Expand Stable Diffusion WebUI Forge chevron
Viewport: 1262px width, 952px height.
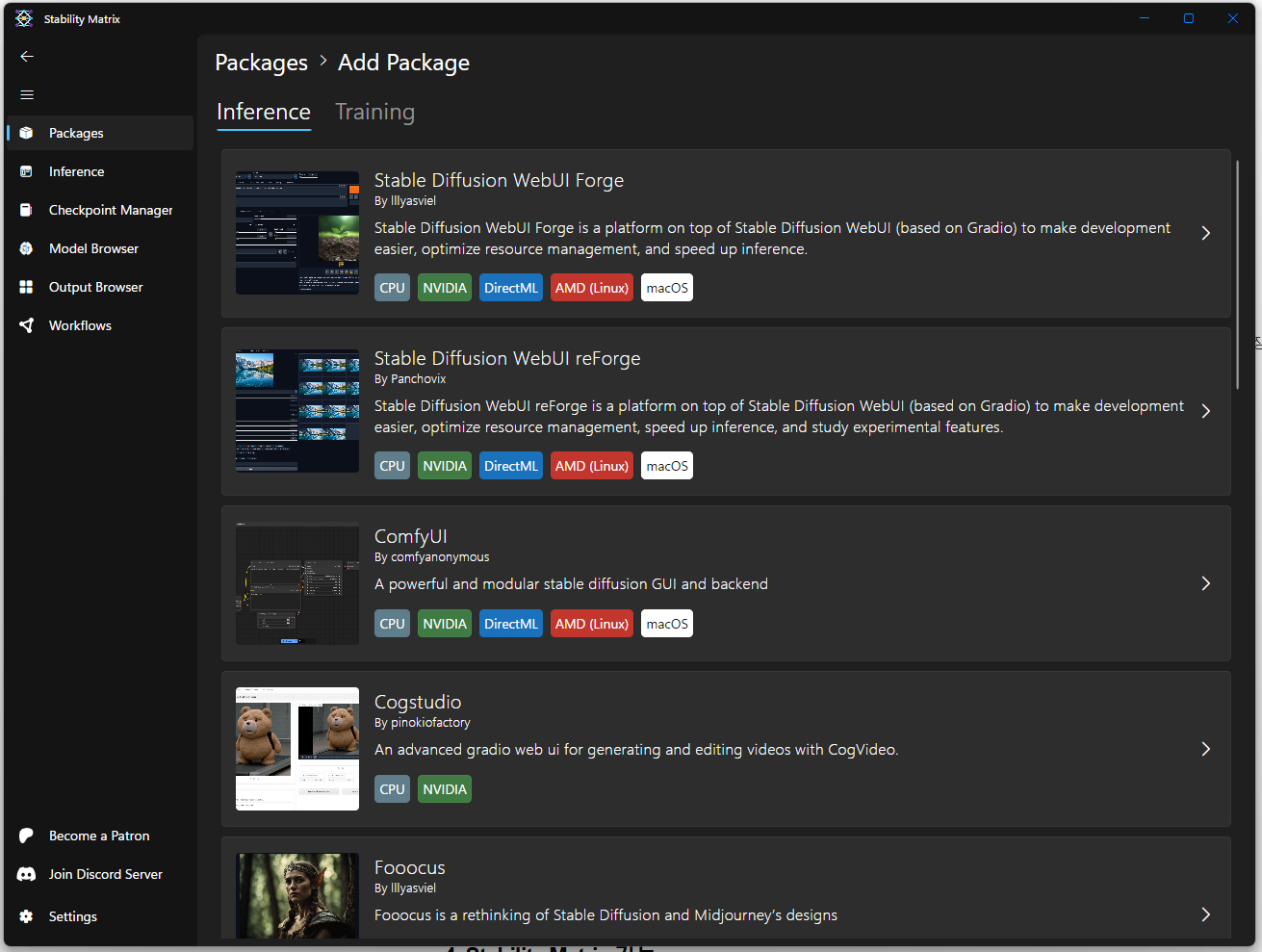tap(1205, 233)
